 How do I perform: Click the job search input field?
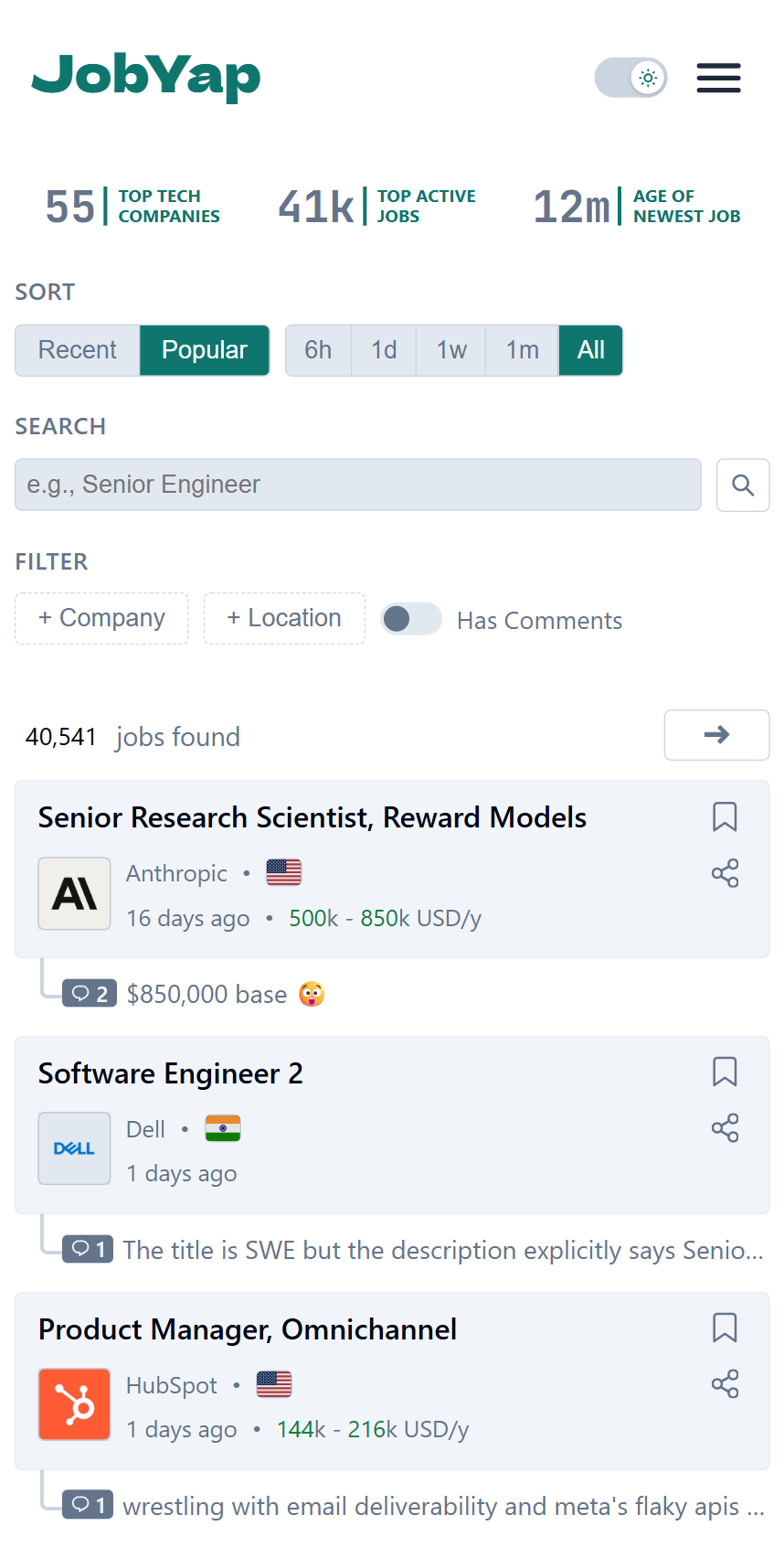357,485
